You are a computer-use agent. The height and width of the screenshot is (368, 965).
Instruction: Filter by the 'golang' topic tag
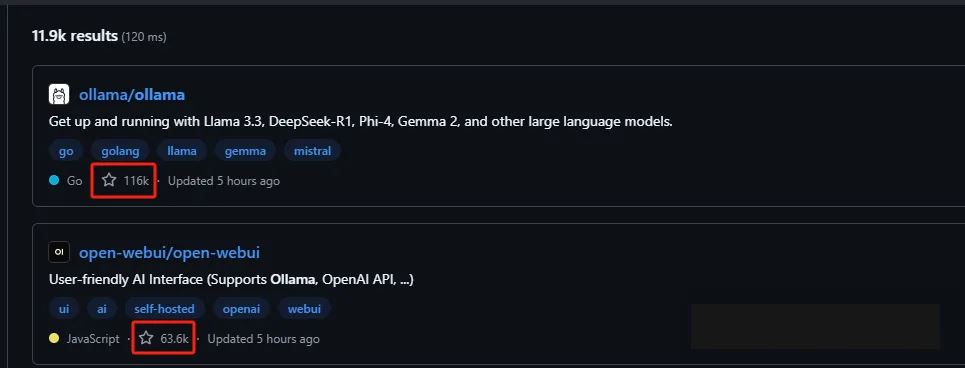pos(121,151)
